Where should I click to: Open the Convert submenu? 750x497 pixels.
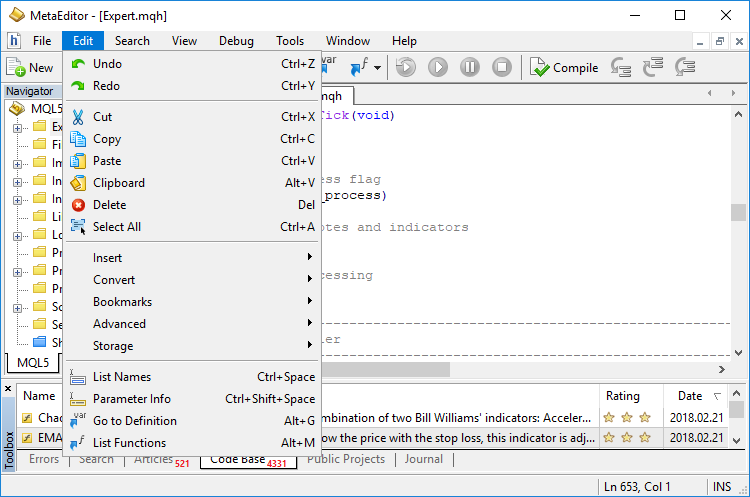pyautogui.click(x=191, y=280)
